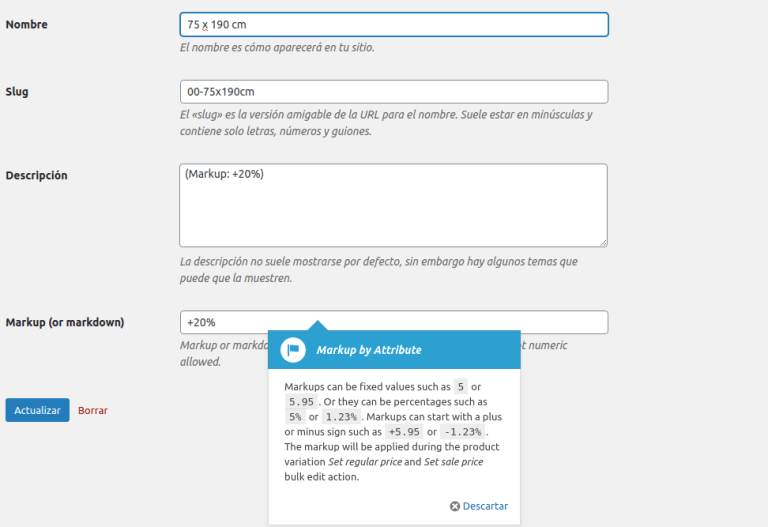Click the Descartar link text
This screenshot has height=527, width=768.
pos(485,506)
